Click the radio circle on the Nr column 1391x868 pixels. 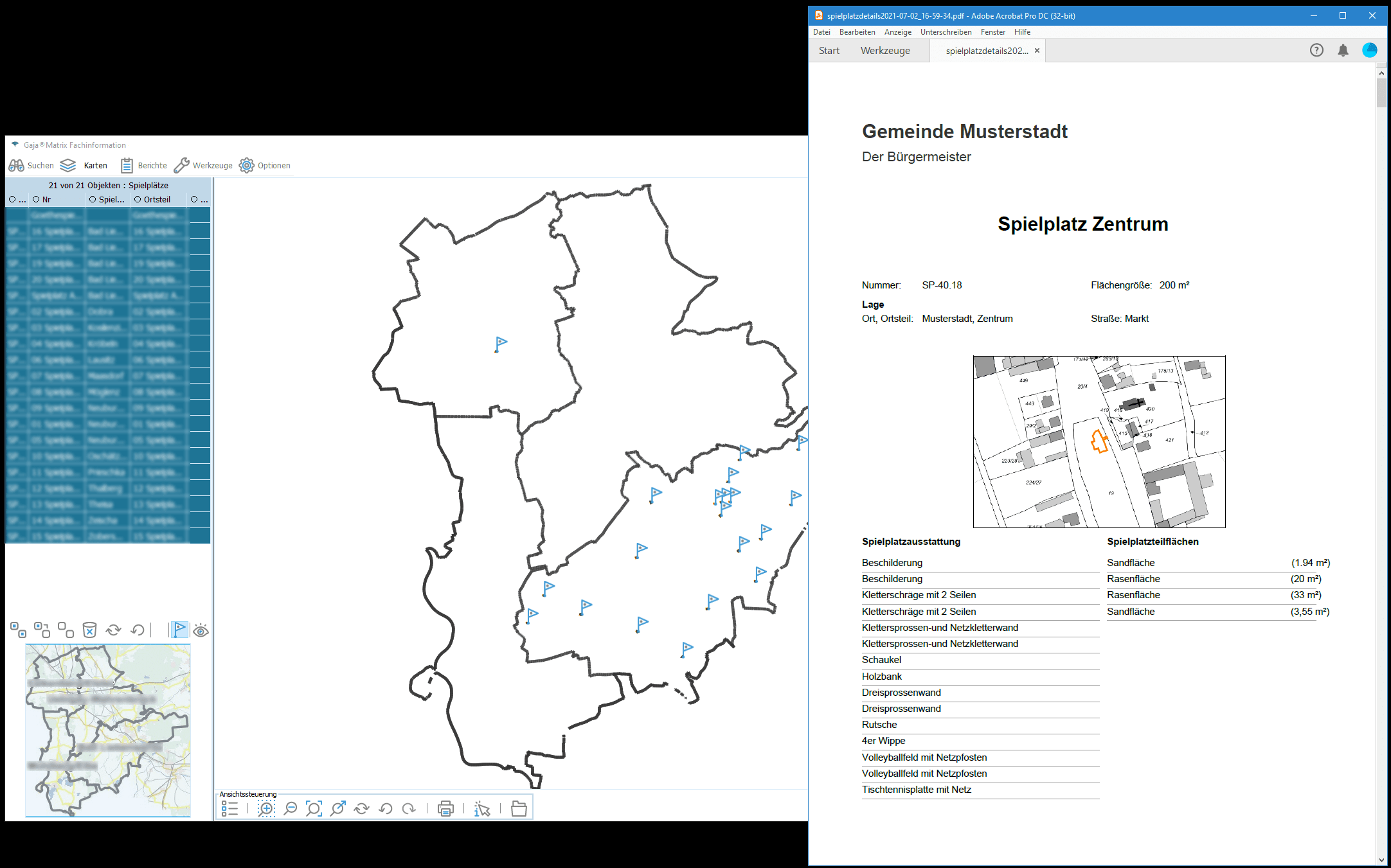click(x=36, y=200)
